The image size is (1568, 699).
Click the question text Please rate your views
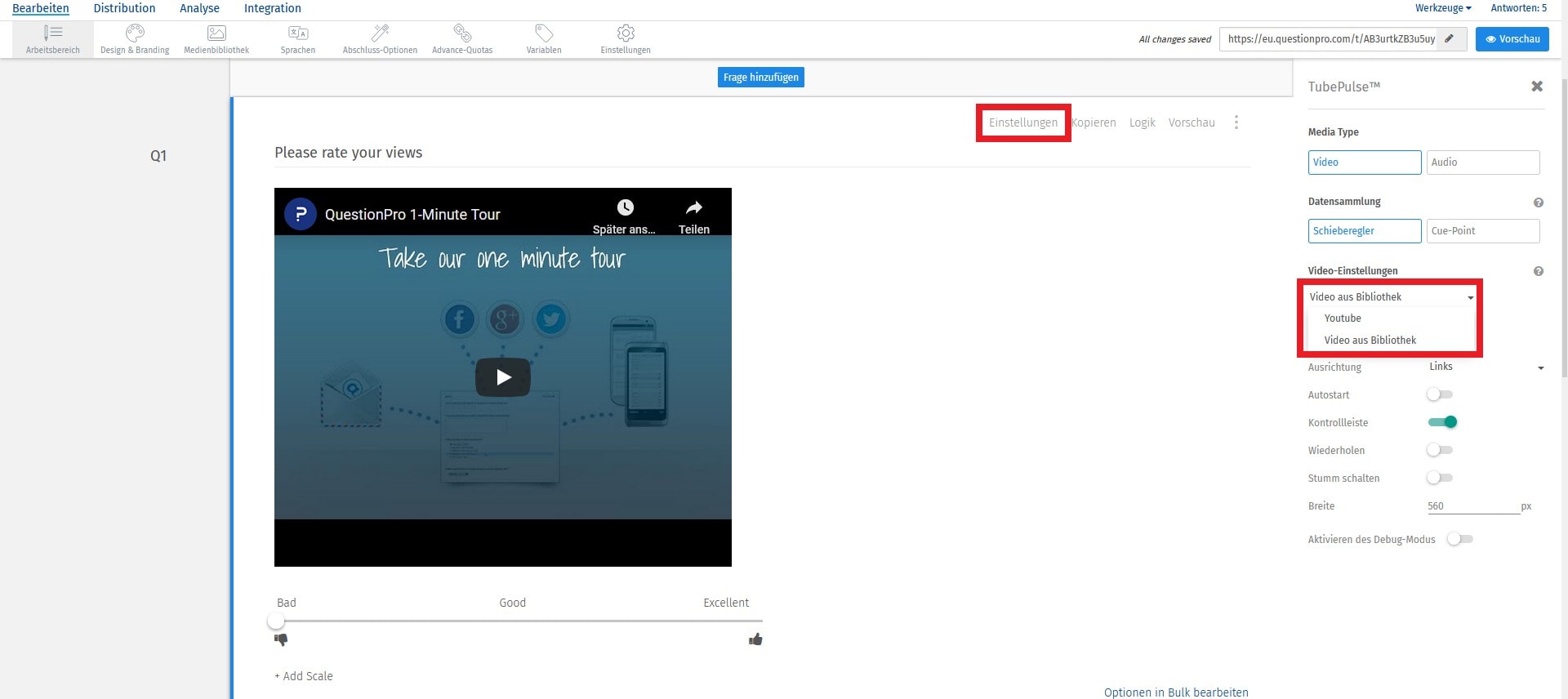(348, 153)
